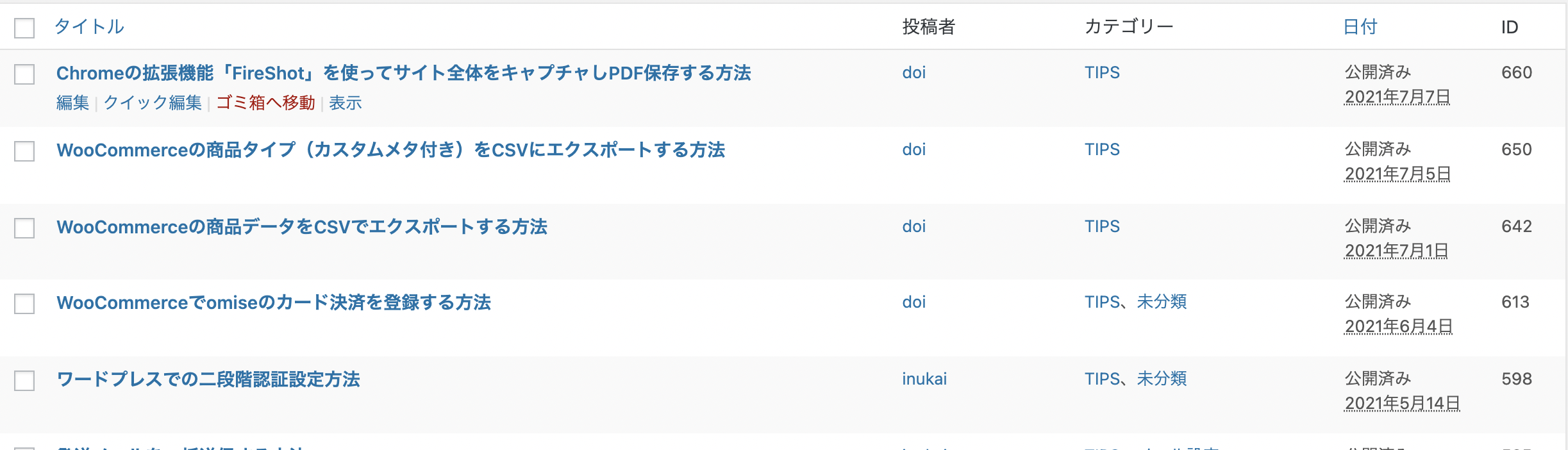
Task: Sort posts by タイトル column
Action: point(89,27)
